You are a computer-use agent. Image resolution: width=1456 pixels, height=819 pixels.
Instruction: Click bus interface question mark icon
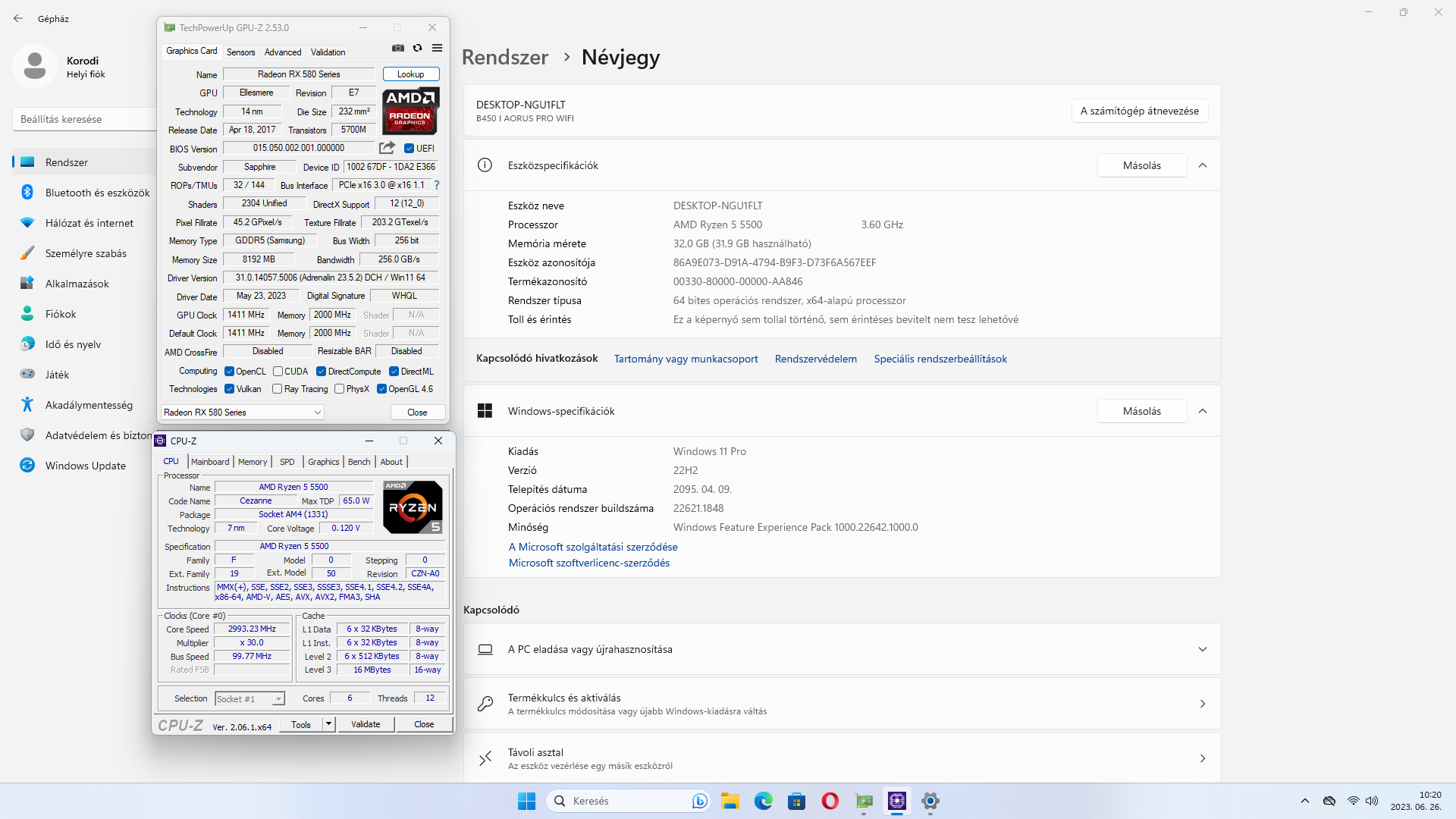[x=437, y=185]
